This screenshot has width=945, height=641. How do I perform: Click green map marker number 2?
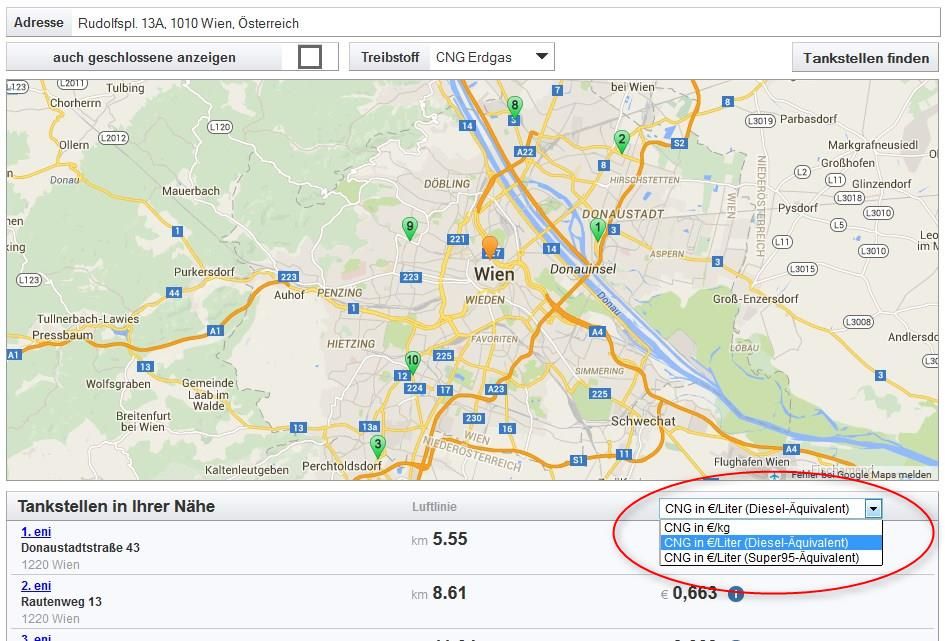click(621, 141)
